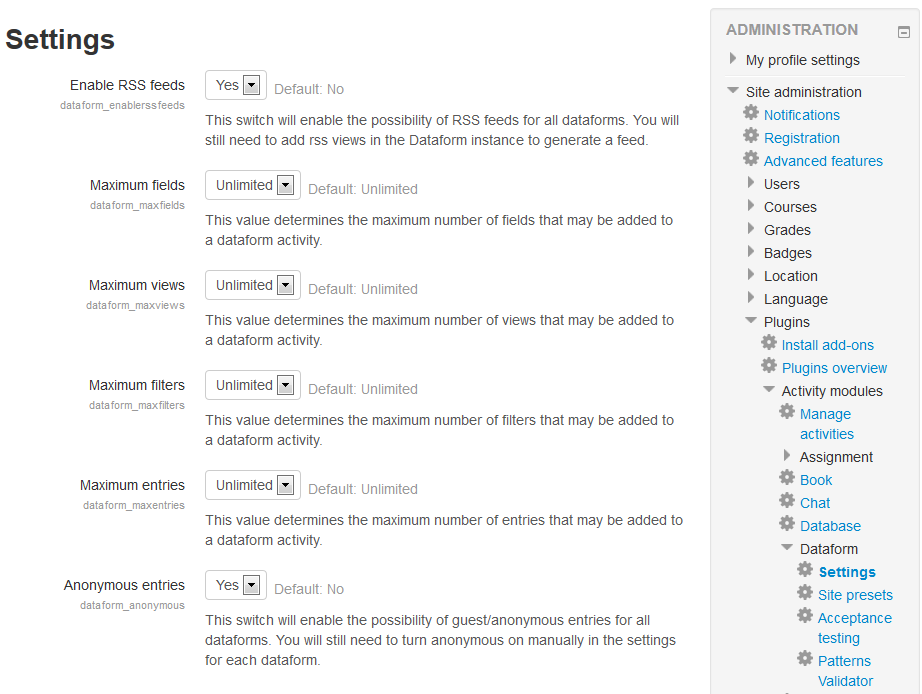
Task: Click the Patterns Validator gear icon
Action: 806,659
